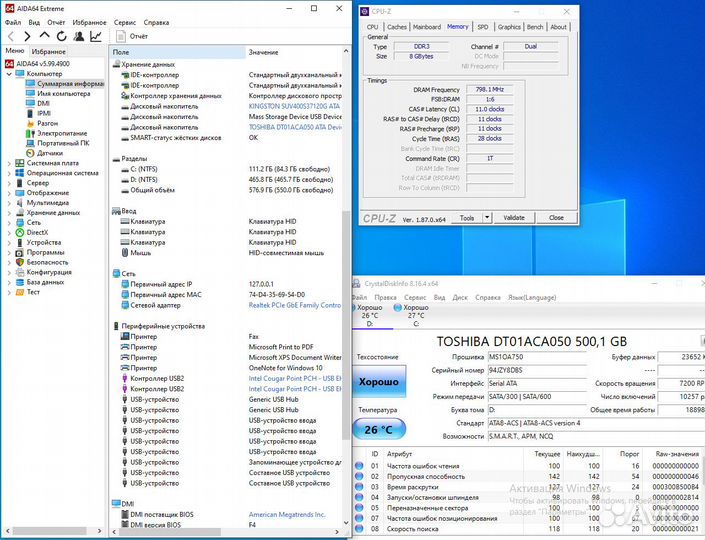Click the Отчёт report toolbar icon
The height and width of the screenshot is (540, 705).
pos(132,36)
